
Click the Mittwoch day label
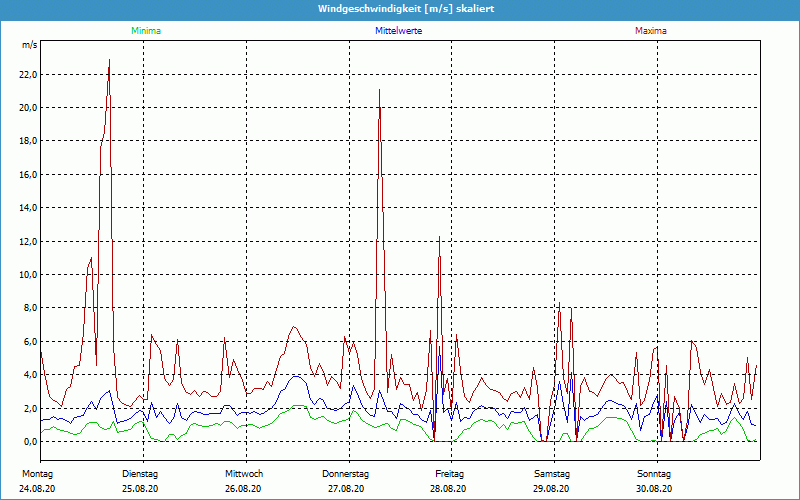coord(244,474)
